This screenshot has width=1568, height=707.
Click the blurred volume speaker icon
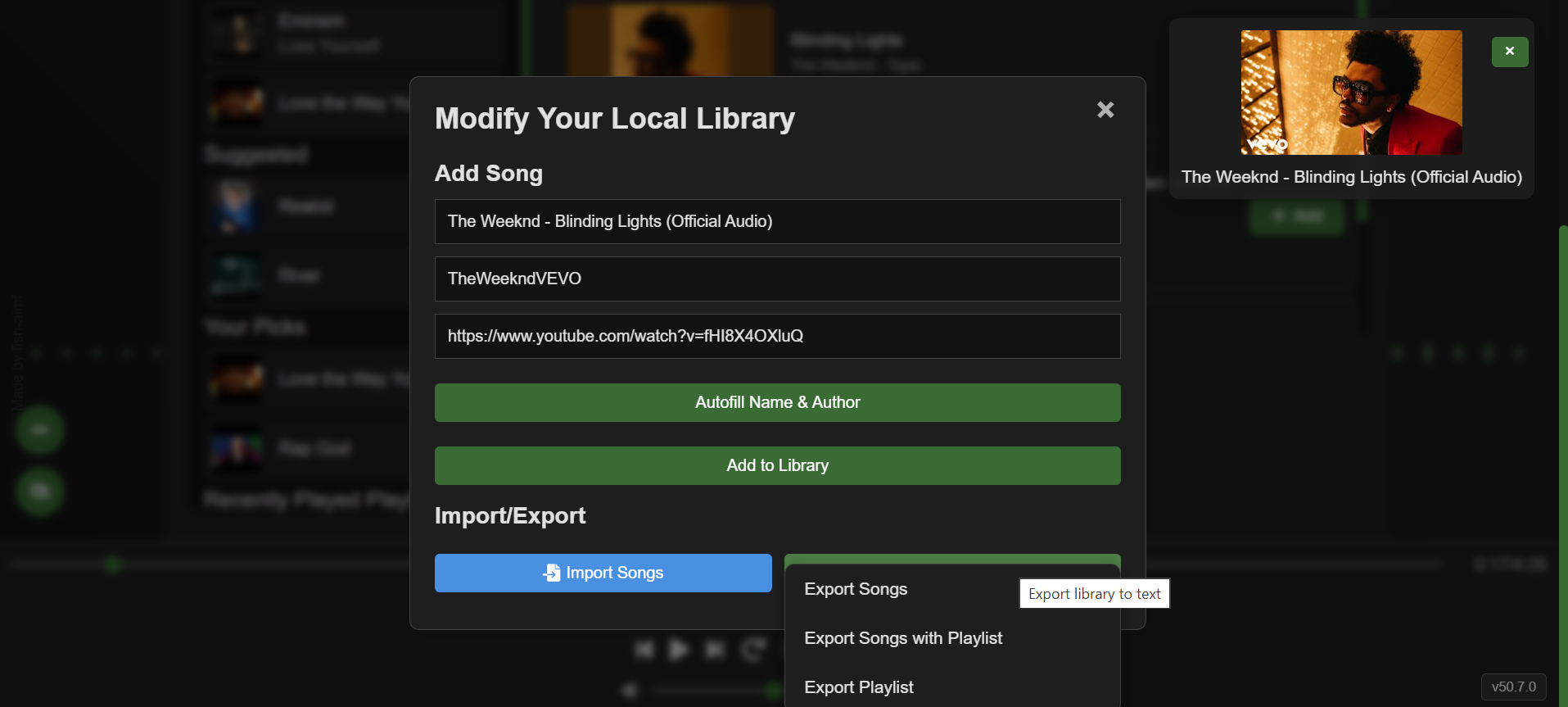pos(629,691)
